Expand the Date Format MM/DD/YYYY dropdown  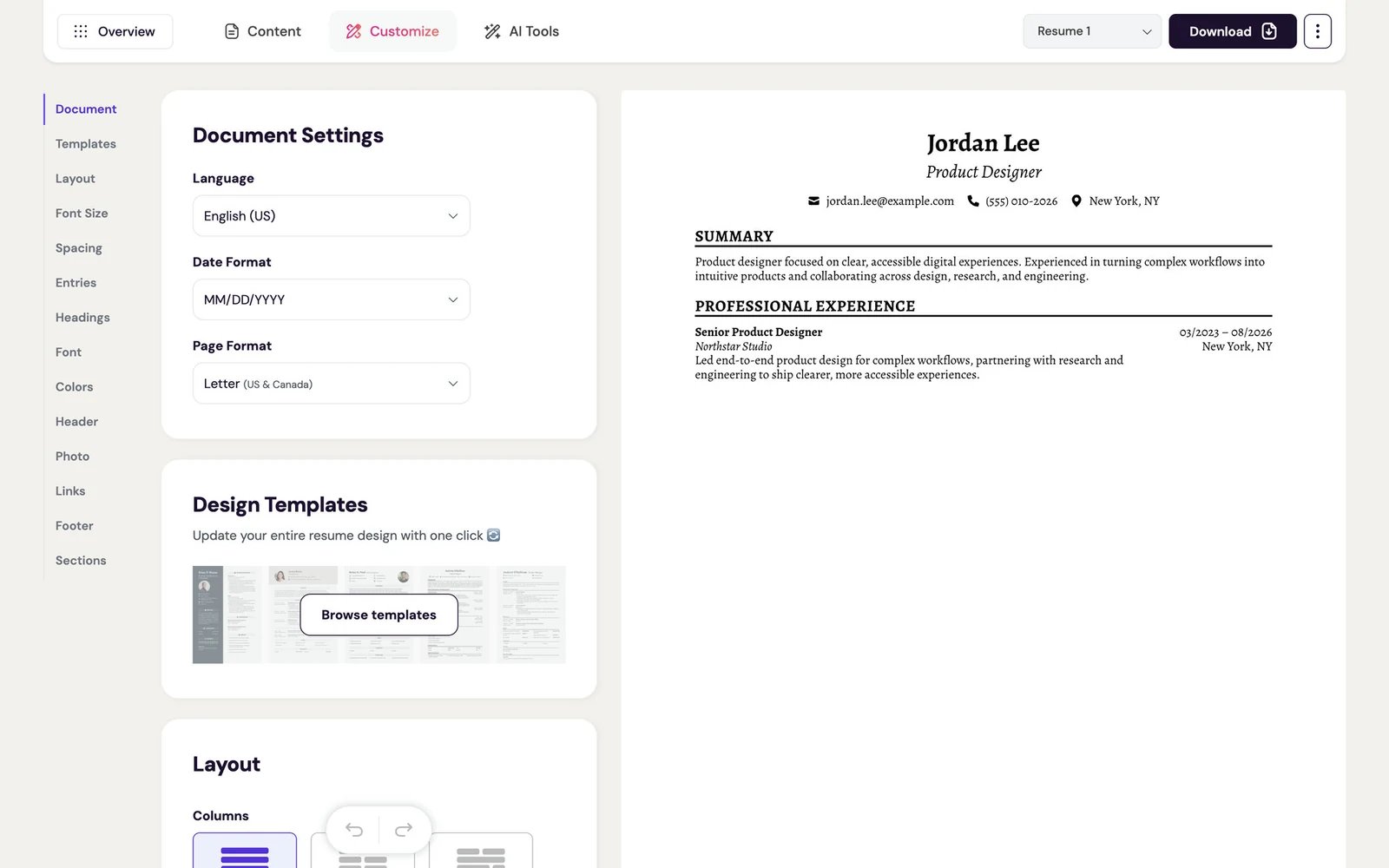coord(331,299)
